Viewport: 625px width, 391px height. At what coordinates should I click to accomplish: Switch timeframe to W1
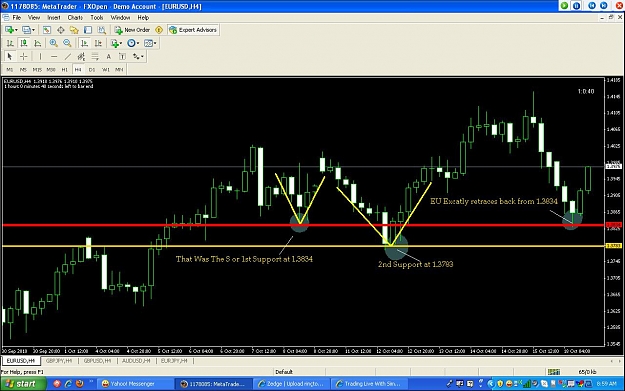click(106, 69)
